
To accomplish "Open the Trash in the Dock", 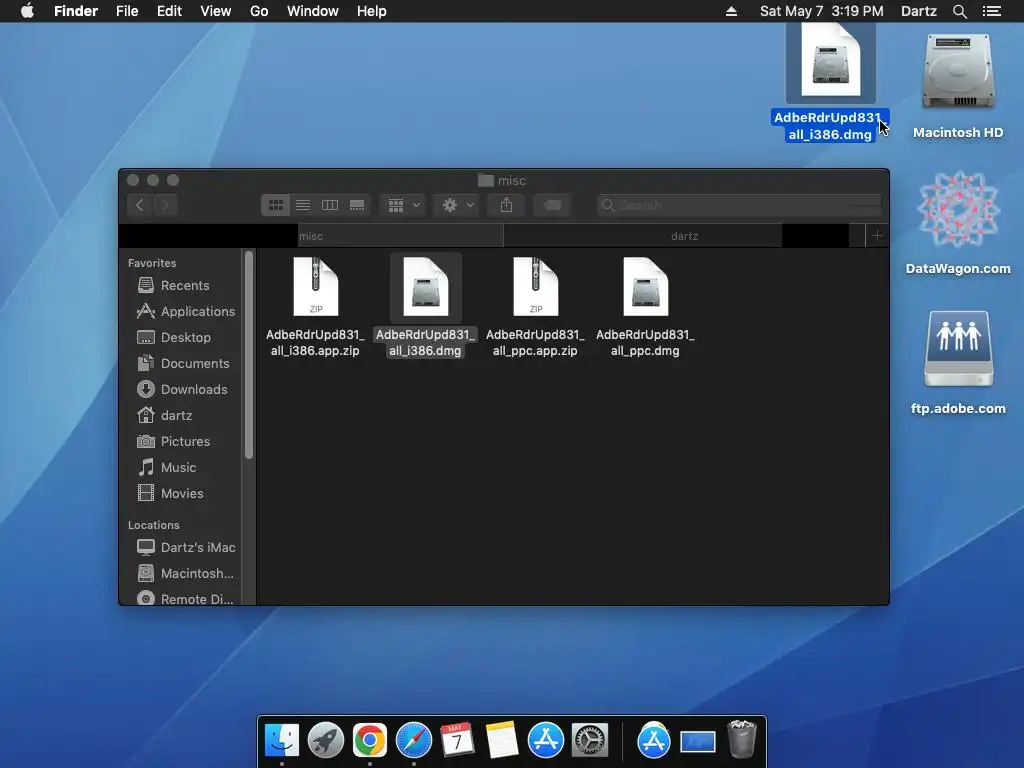I will point(742,739).
